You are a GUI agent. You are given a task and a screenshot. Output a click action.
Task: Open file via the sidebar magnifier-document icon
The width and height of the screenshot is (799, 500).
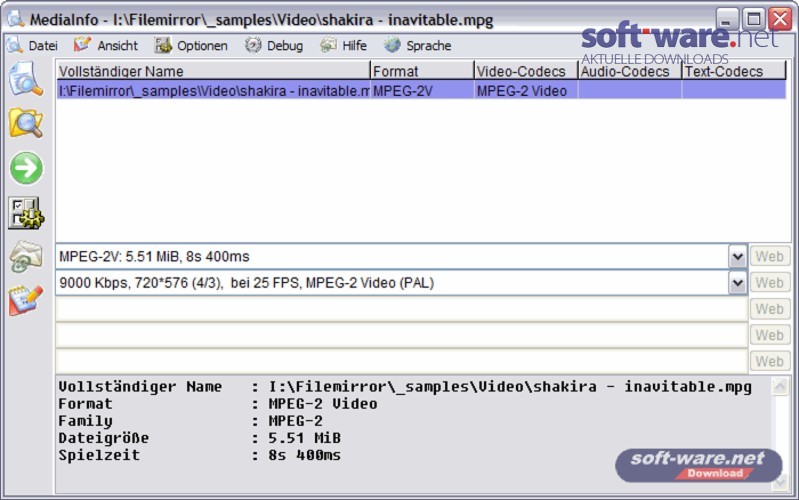point(25,78)
